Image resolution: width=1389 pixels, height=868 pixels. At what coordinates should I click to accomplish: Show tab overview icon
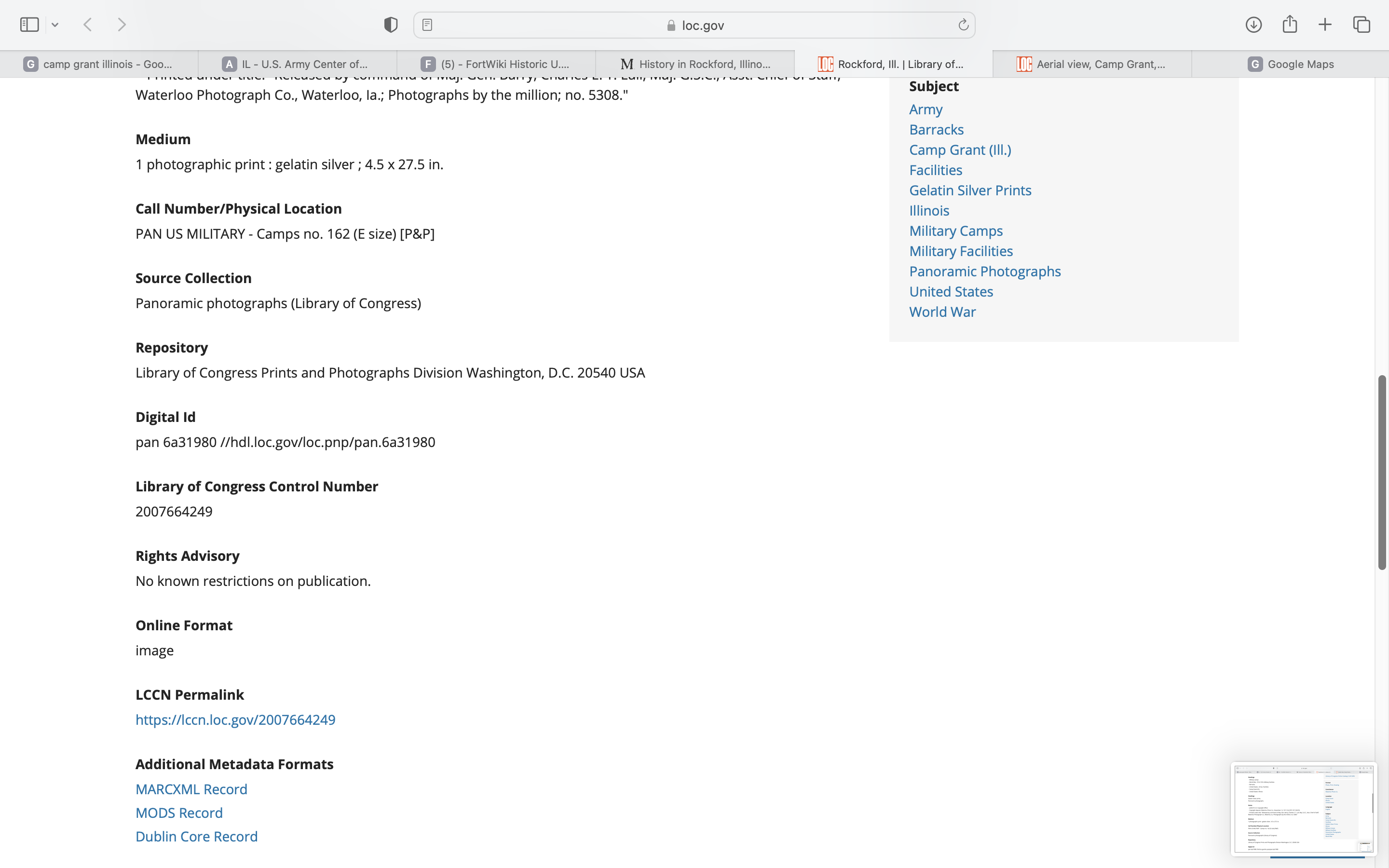(x=1362, y=25)
